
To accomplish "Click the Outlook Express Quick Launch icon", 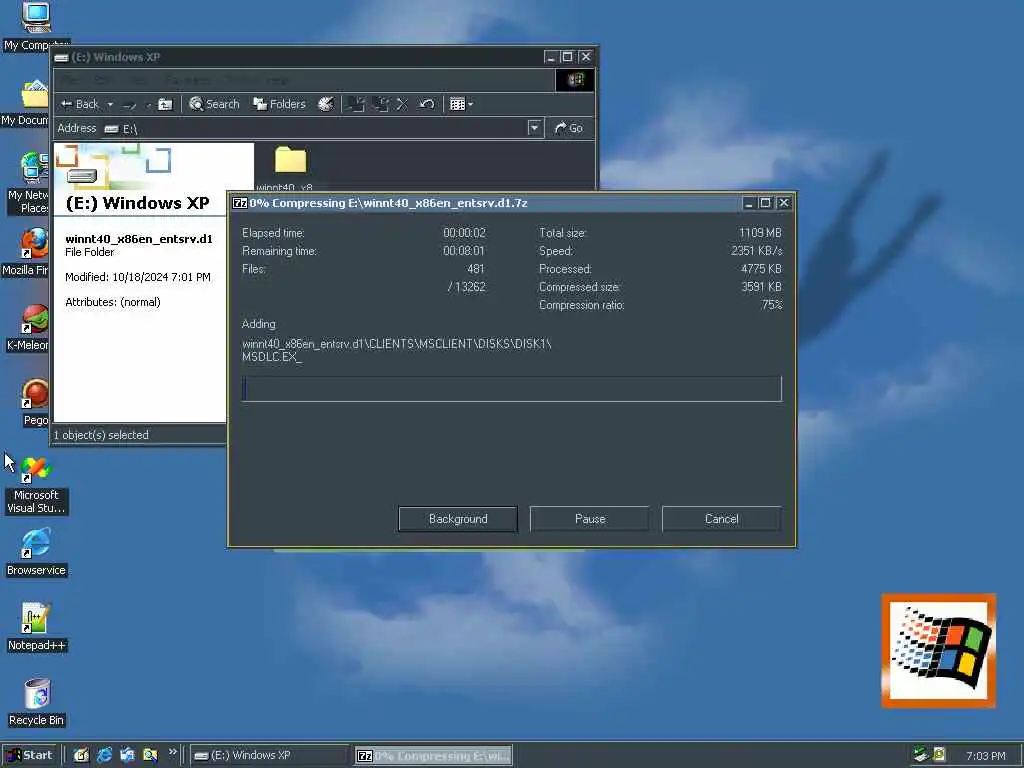I will point(127,756).
